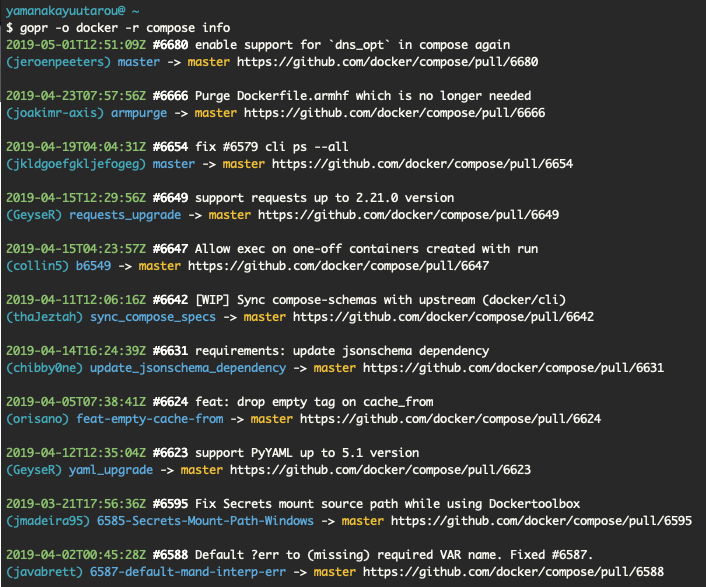Screen dimensions: 706x587
Task: Click PR number #6680
Action: 170,45
